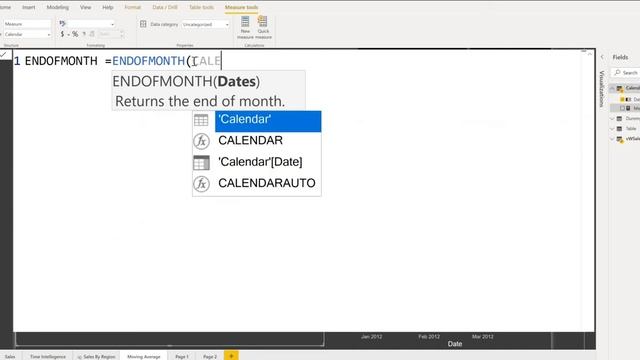
Task: Collapse the Fields pane arrow
Action: pyautogui.click(x=602, y=57)
